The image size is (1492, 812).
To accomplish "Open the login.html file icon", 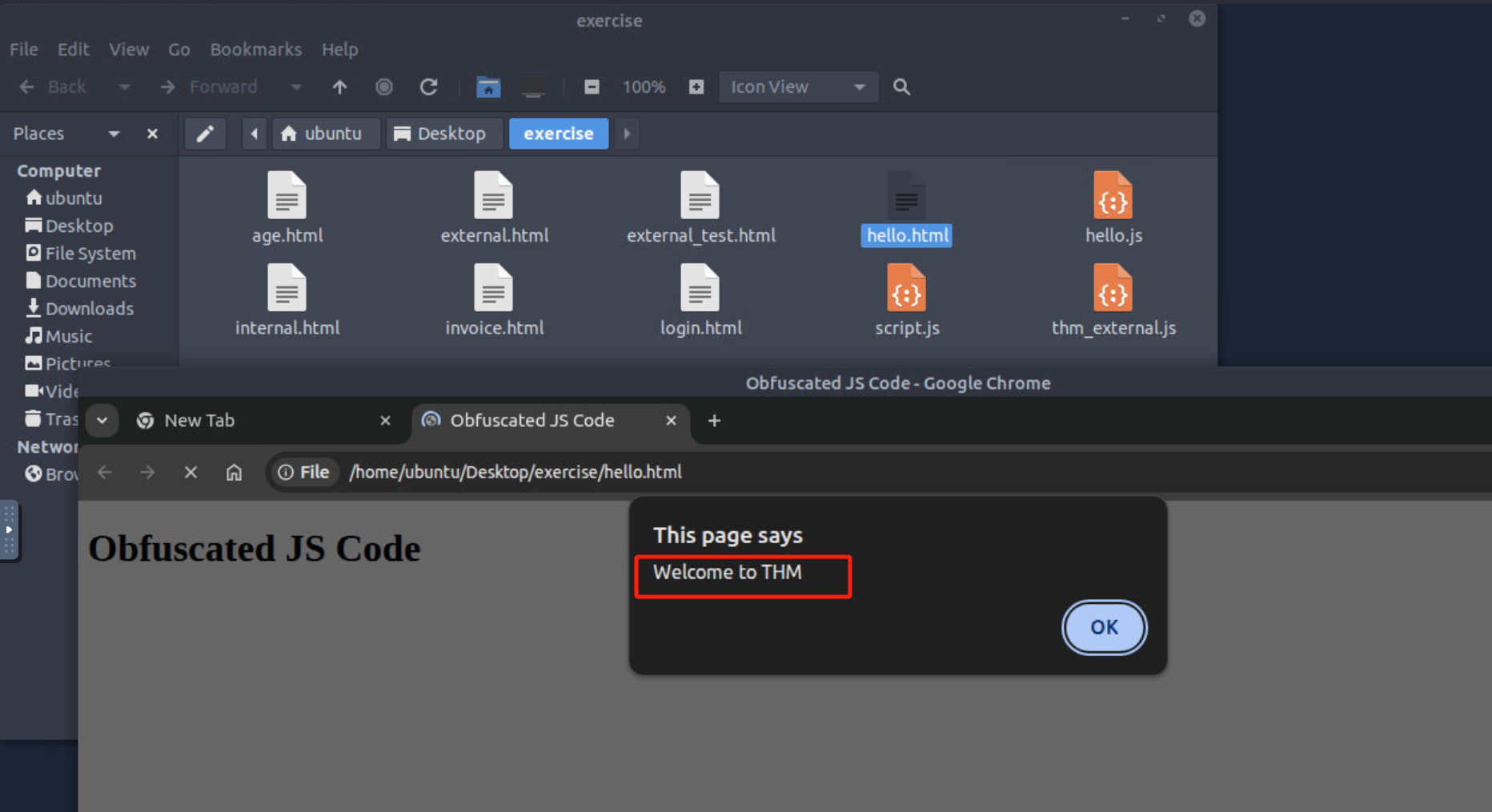I will pos(700,287).
